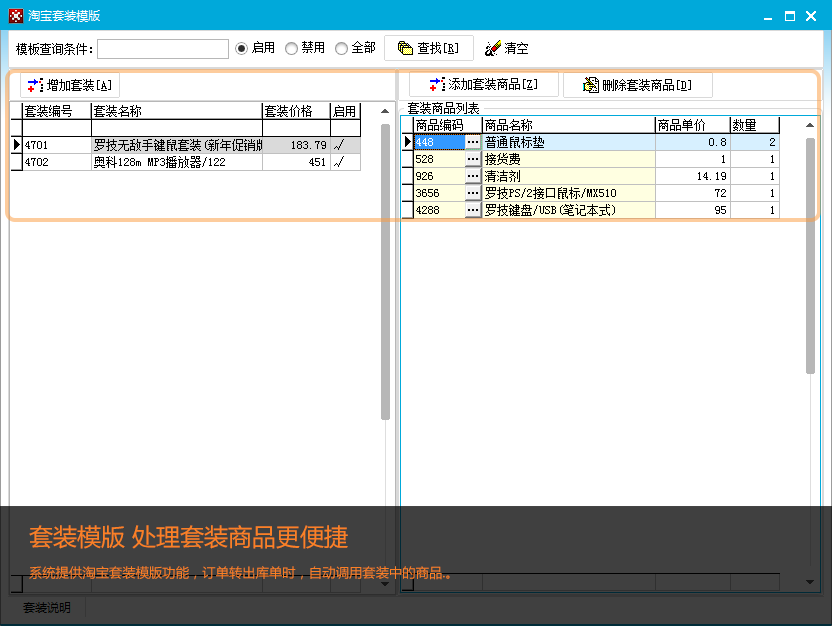Select the 禁用 radio button

click(x=291, y=49)
